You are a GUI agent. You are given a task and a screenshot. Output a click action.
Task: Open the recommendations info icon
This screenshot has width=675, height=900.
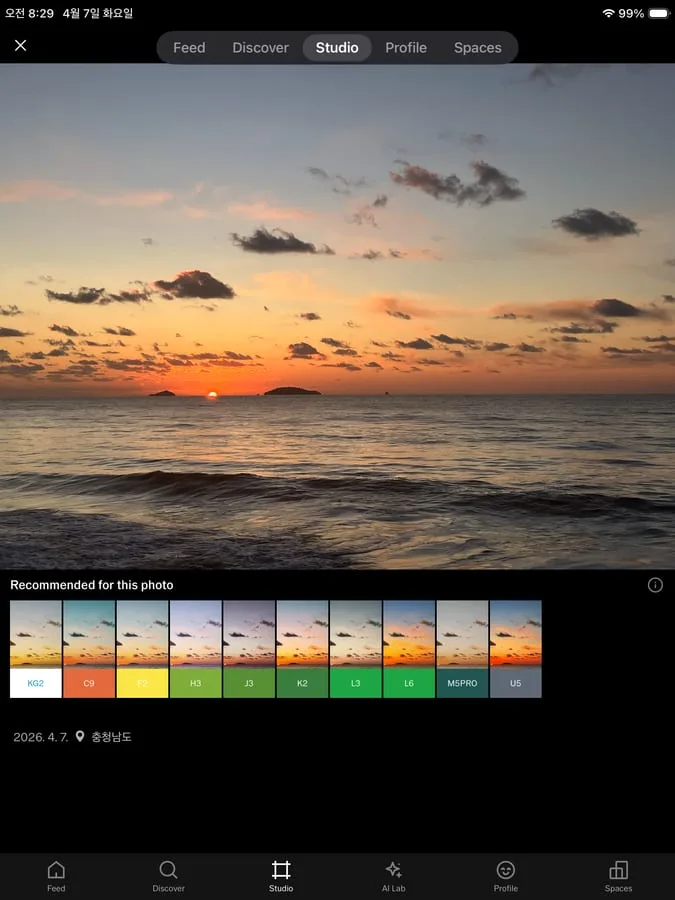coord(655,585)
